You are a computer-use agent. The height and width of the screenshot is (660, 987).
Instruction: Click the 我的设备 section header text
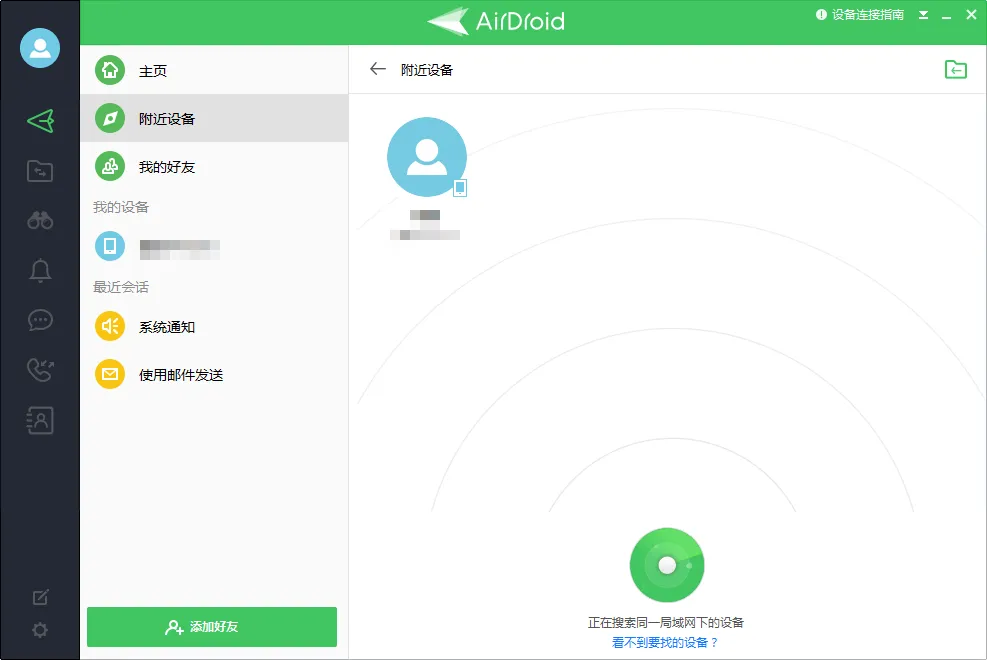coord(121,207)
